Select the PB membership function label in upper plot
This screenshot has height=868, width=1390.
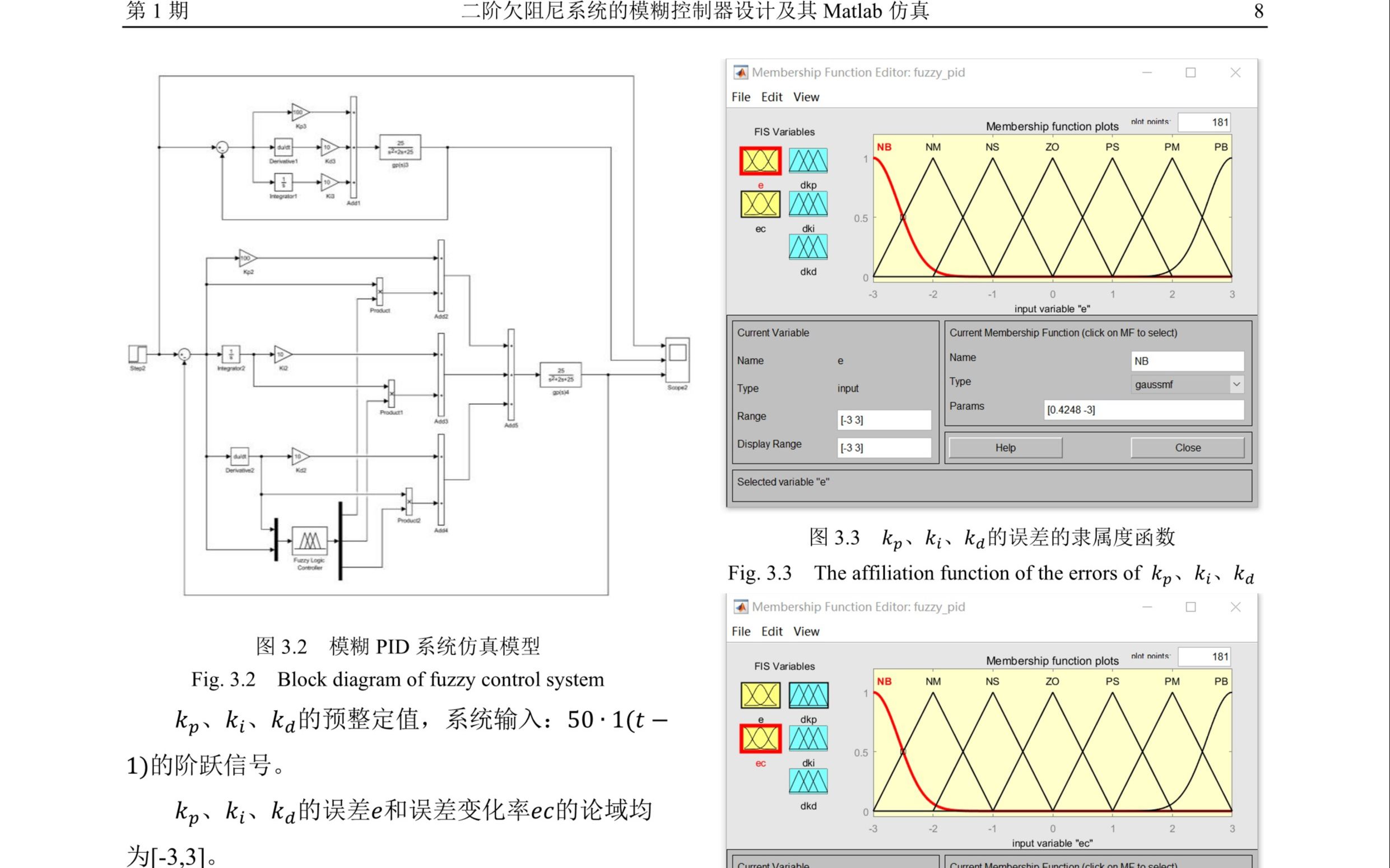(x=1221, y=147)
